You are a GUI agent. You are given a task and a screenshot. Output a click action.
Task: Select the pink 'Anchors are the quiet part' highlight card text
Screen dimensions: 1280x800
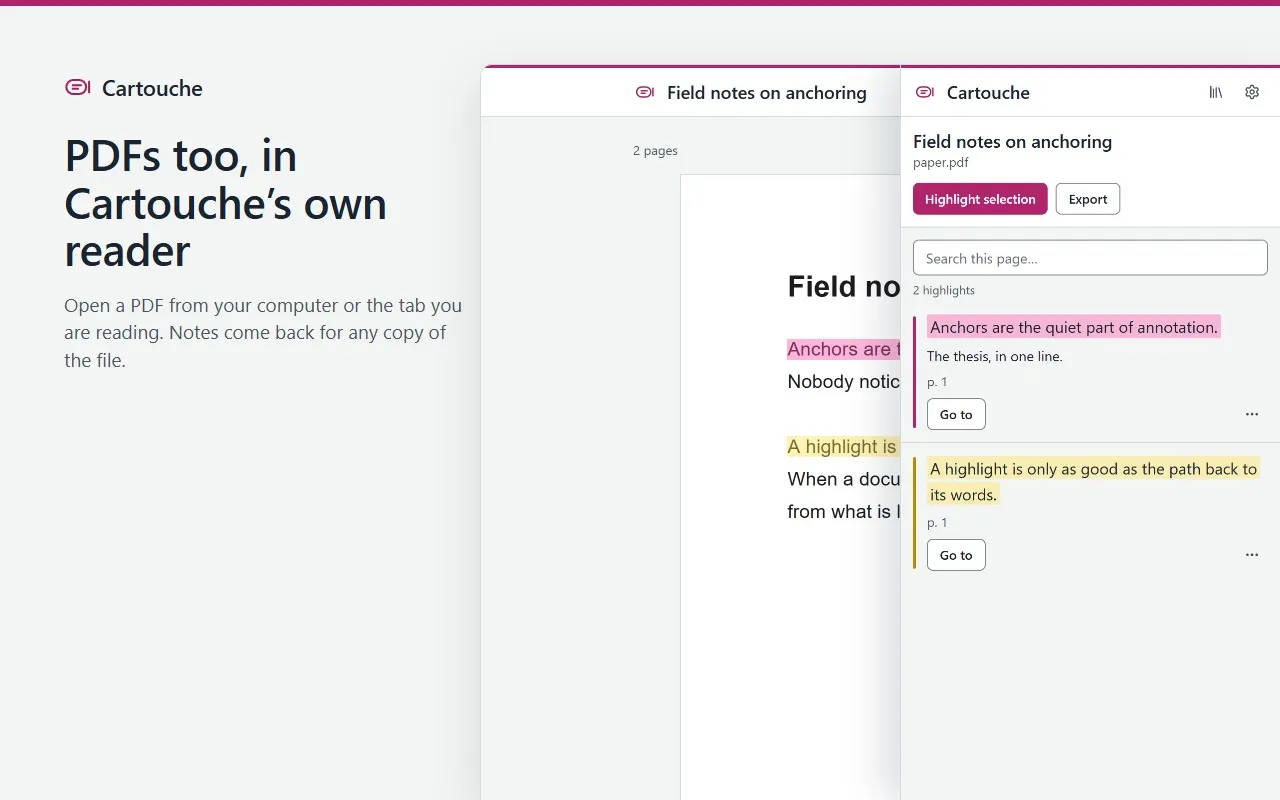pyautogui.click(x=1074, y=327)
